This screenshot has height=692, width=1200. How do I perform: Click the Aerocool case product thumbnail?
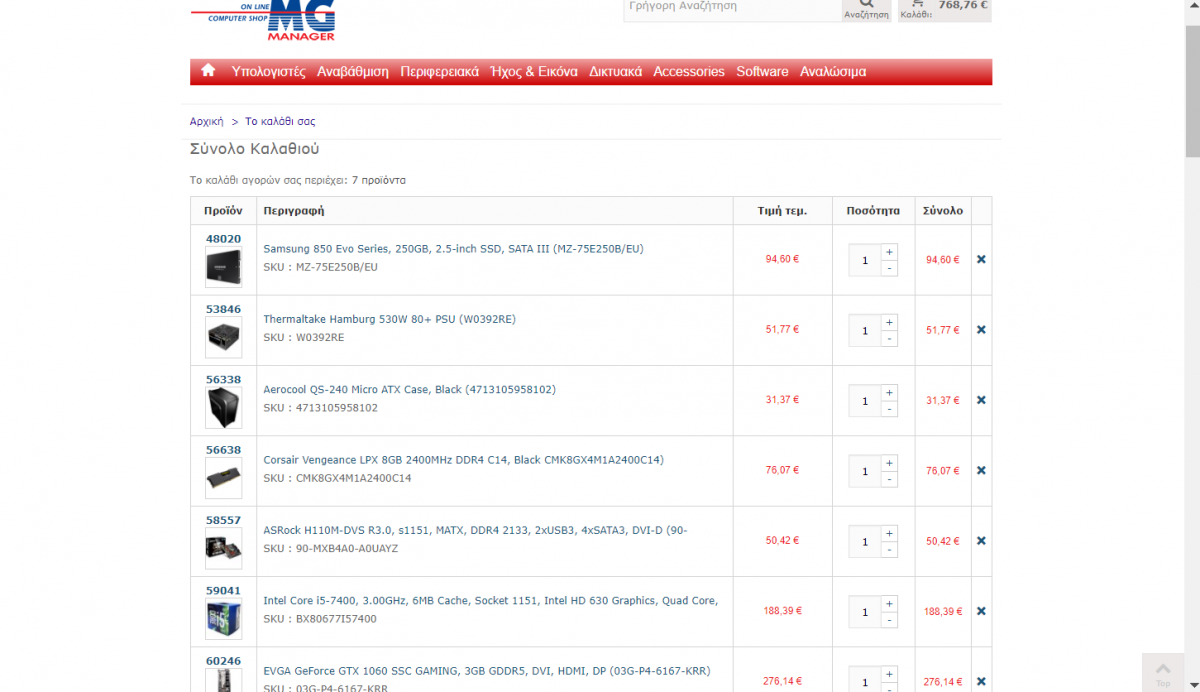pyautogui.click(x=223, y=408)
